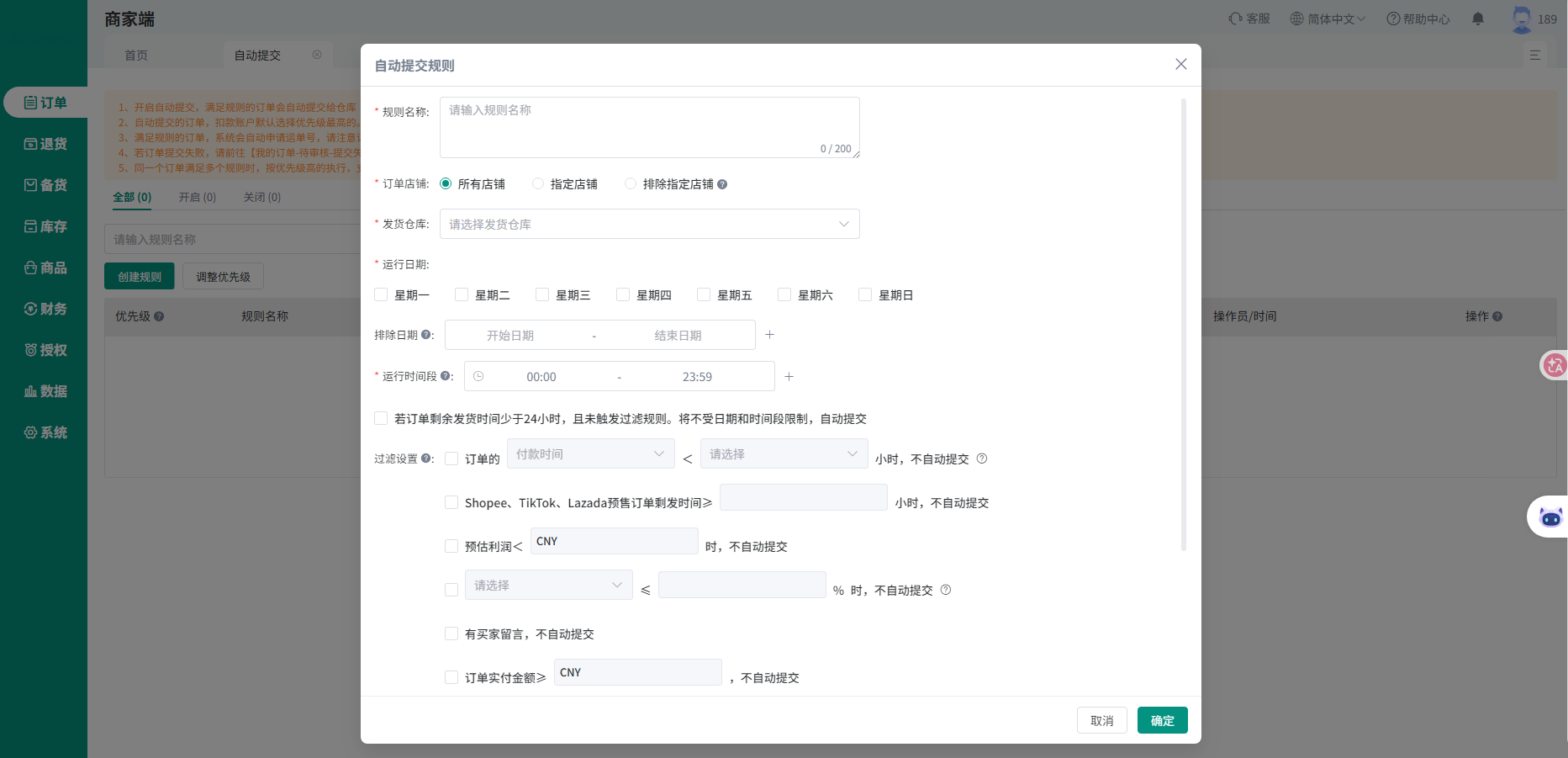Click the tab list menu icon at far right
This screenshot has width=1568, height=758.
[1535, 55]
